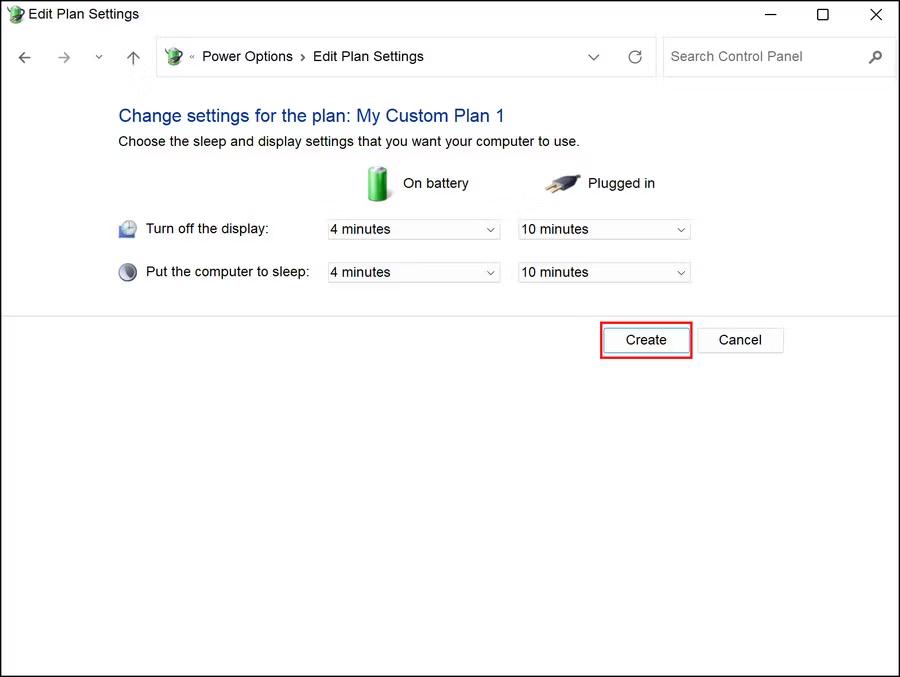Expand on-battery sleep time dropdown

point(413,272)
